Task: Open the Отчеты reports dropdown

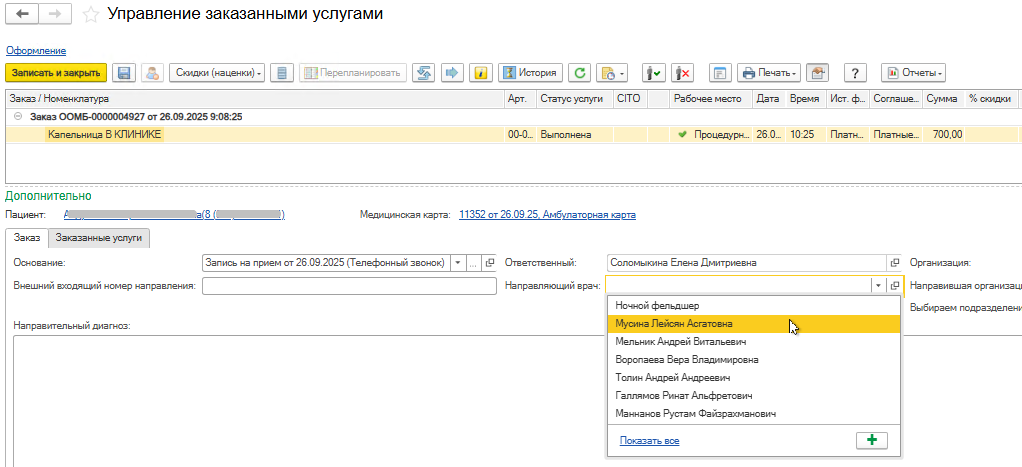Action: point(912,73)
